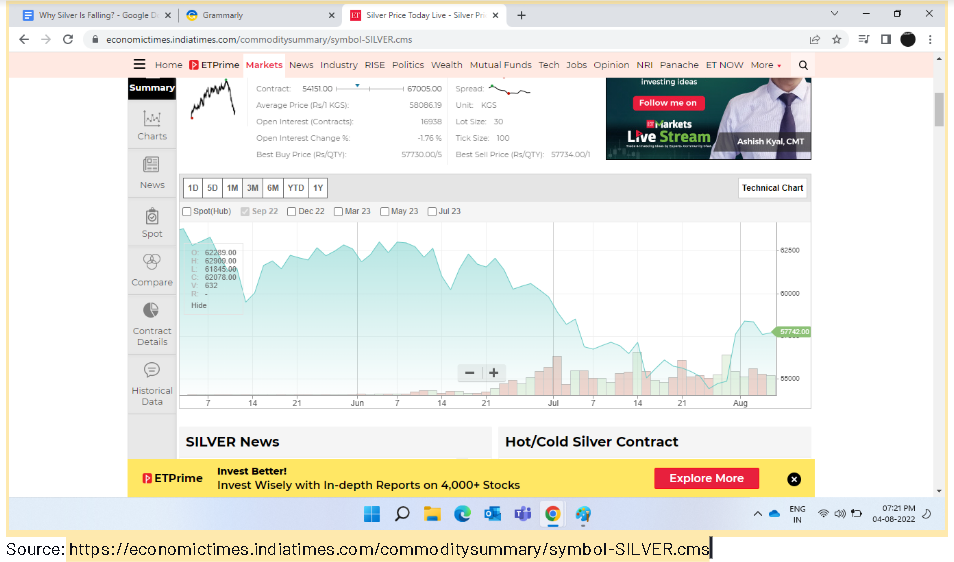Open the News sidebar icon
The height and width of the screenshot is (562, 954).
(x=152, y=165)
